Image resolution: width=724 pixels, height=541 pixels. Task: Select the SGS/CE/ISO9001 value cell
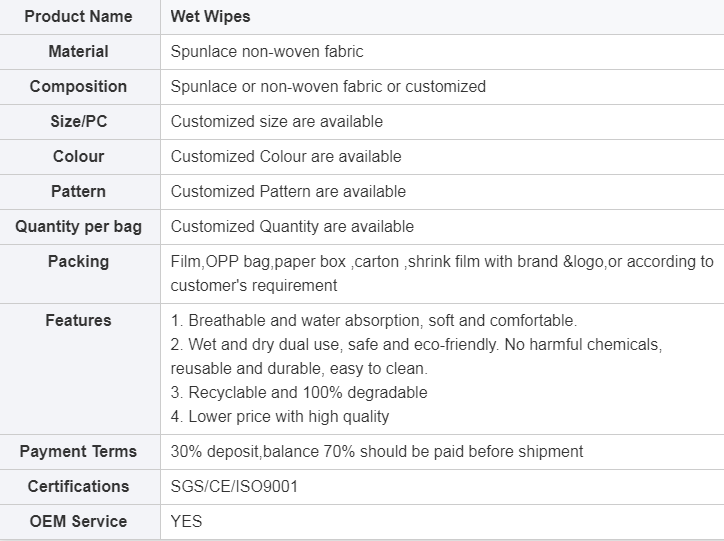(x=442, y=487)
